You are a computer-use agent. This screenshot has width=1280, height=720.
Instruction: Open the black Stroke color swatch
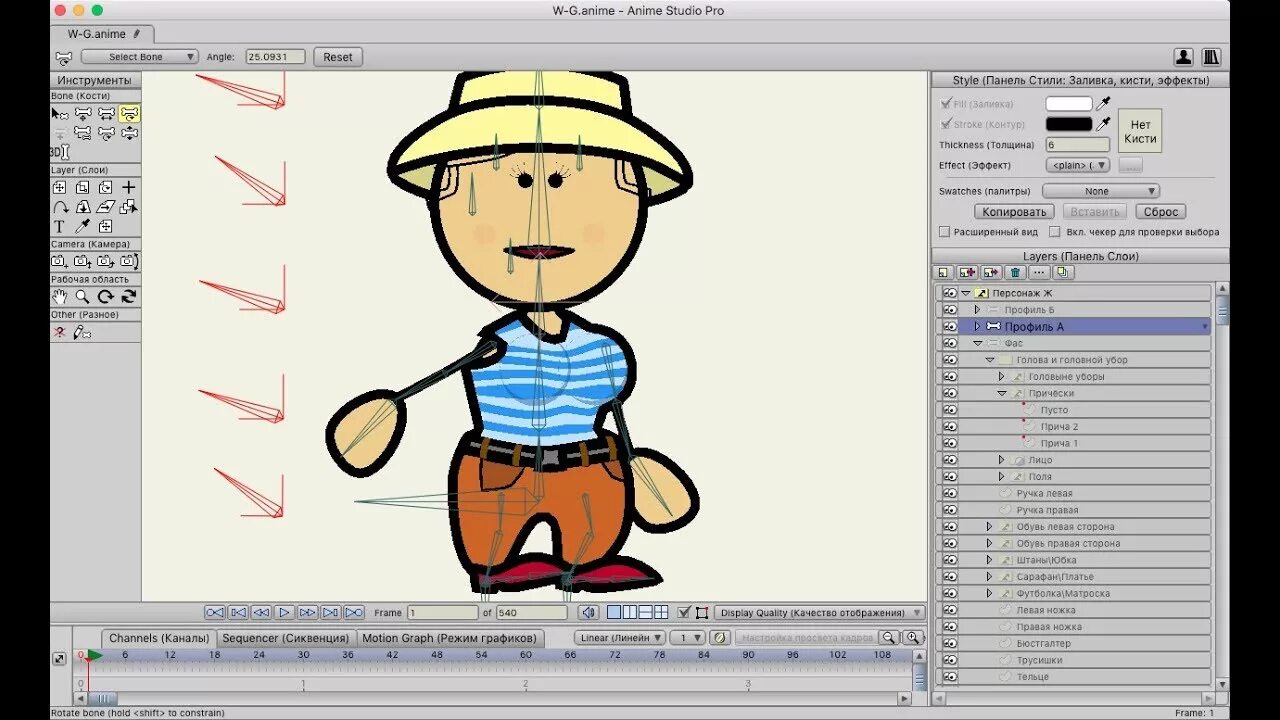tap(1069, 124)
